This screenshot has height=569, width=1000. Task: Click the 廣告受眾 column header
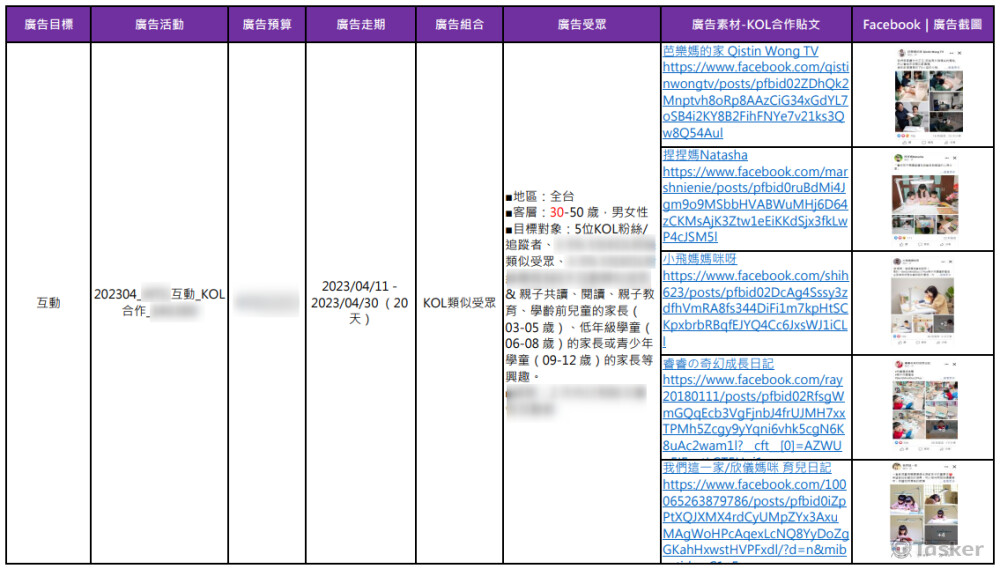pos(581,24)
